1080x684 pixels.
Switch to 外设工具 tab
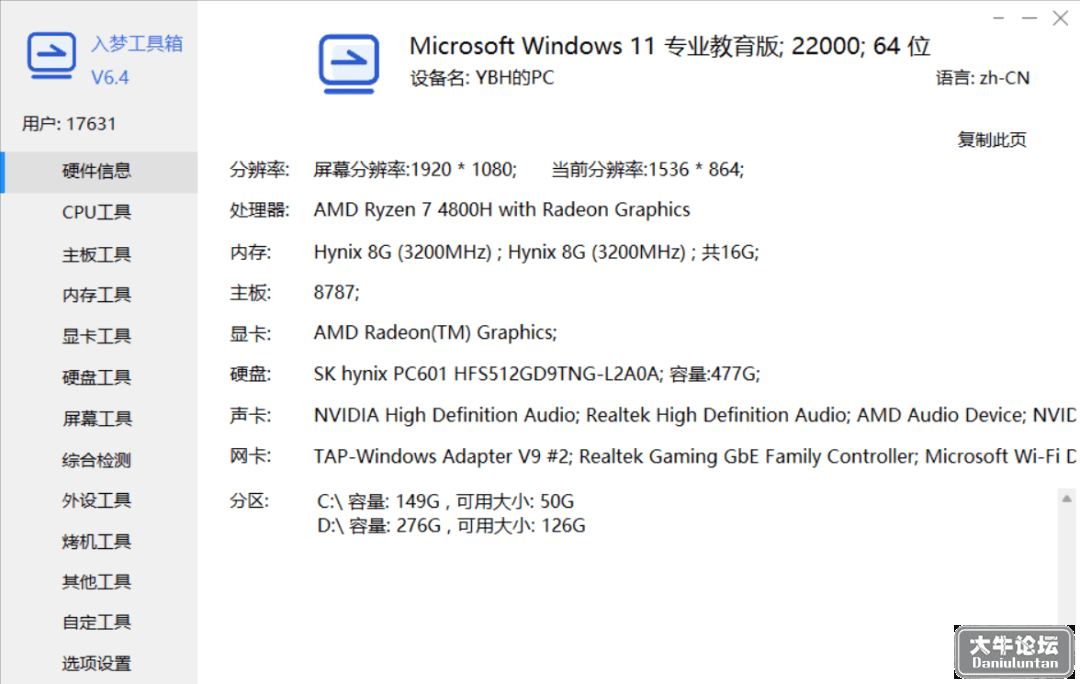[x=98, y=500]
